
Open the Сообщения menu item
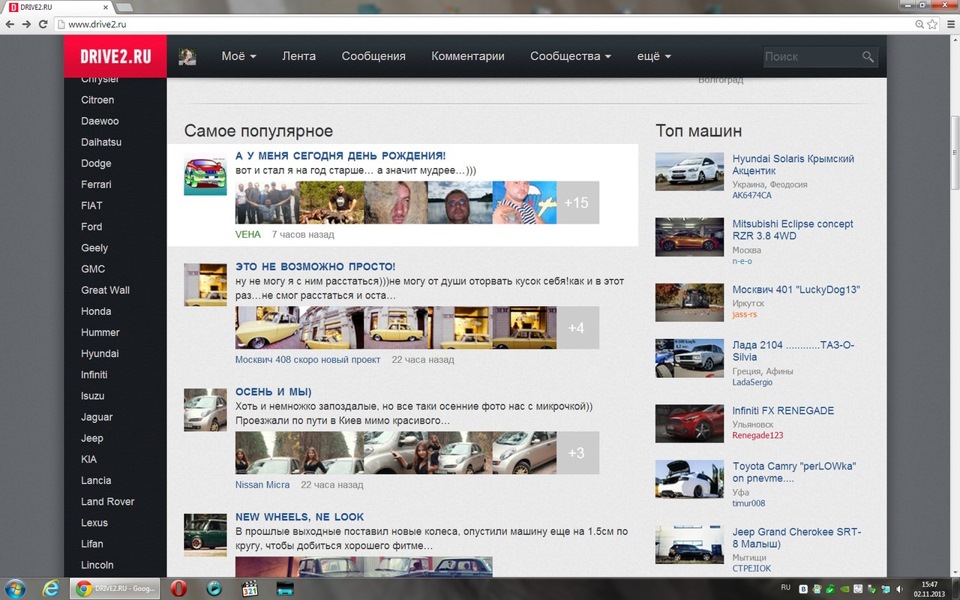click(373, 56)
